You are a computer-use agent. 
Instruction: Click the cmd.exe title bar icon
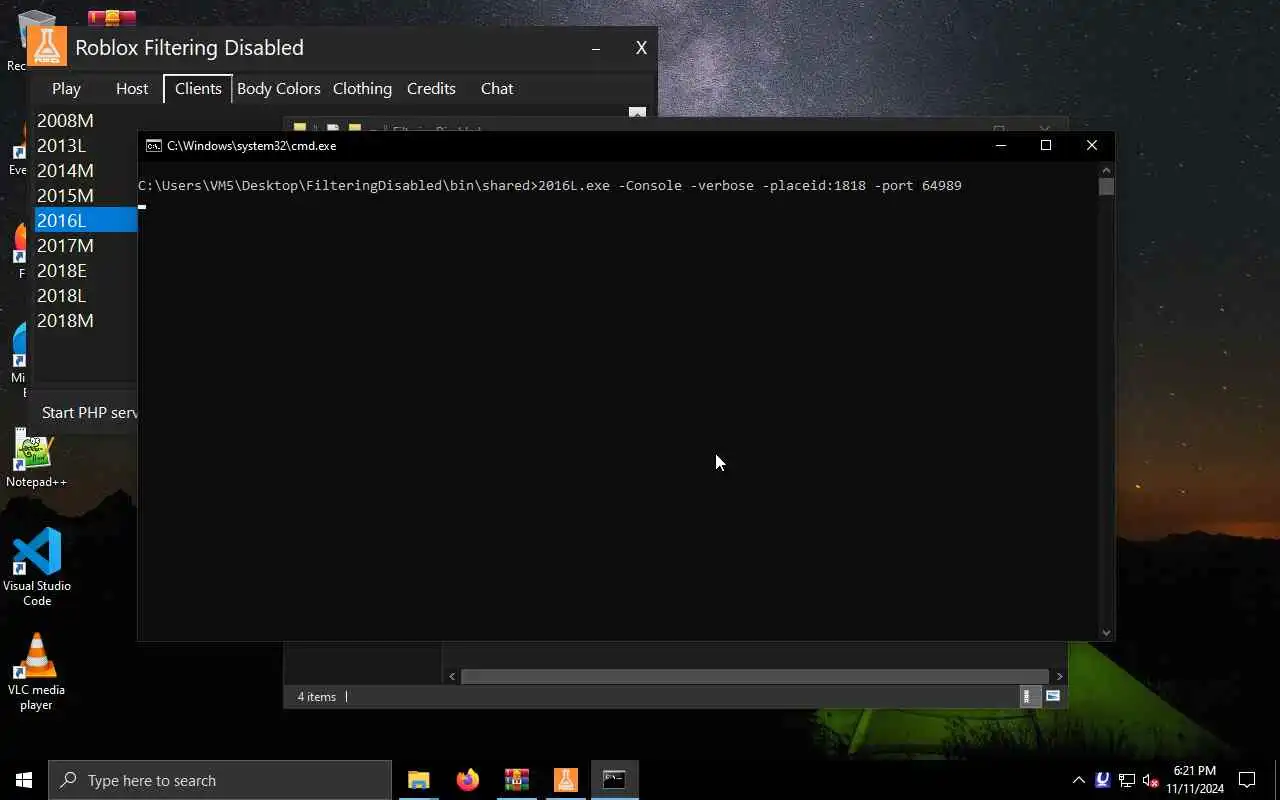153,145
